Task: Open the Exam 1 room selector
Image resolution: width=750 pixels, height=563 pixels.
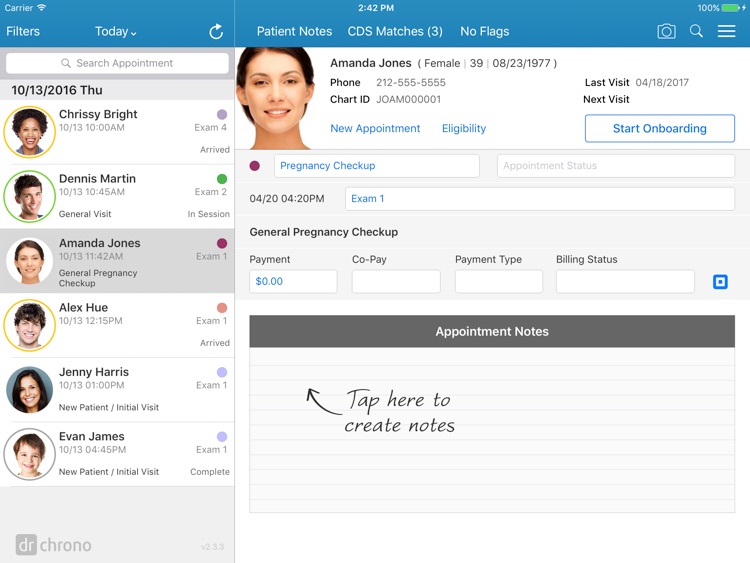Action: (x=539, y=199)
